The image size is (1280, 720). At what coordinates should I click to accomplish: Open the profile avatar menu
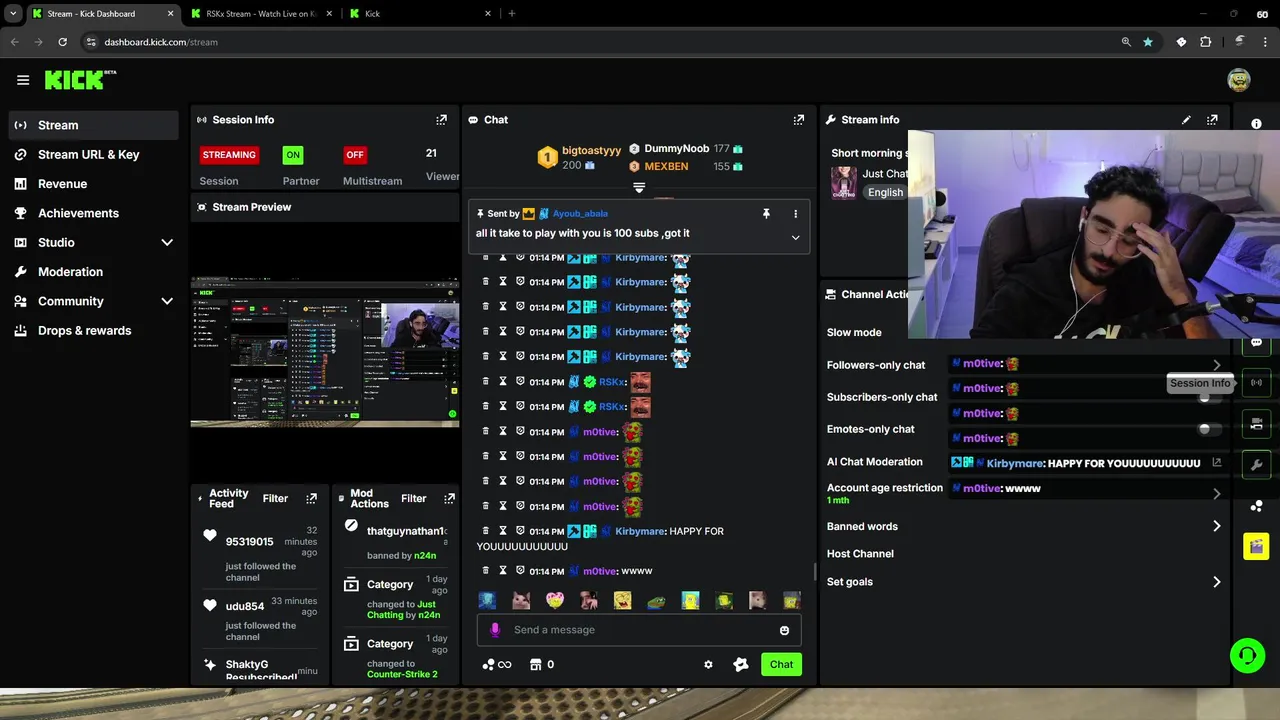1239,80
